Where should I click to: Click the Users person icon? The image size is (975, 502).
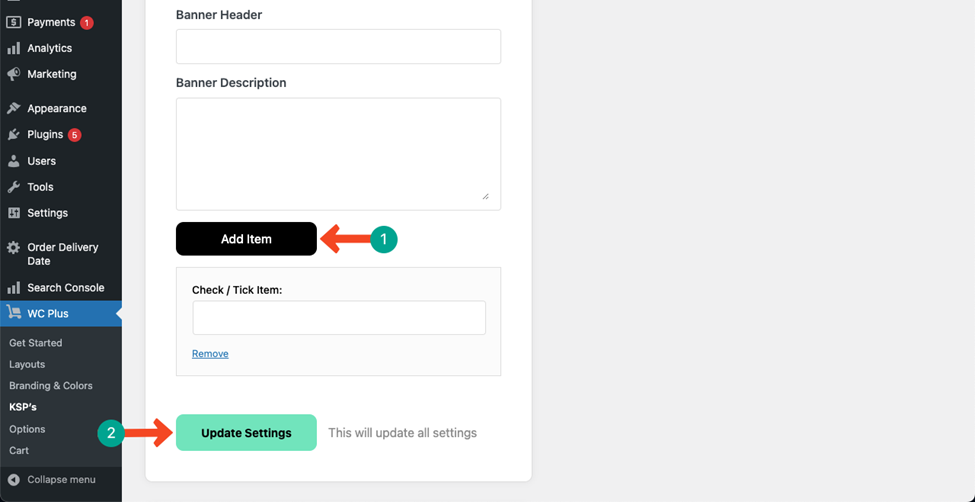tap(14, 161)
